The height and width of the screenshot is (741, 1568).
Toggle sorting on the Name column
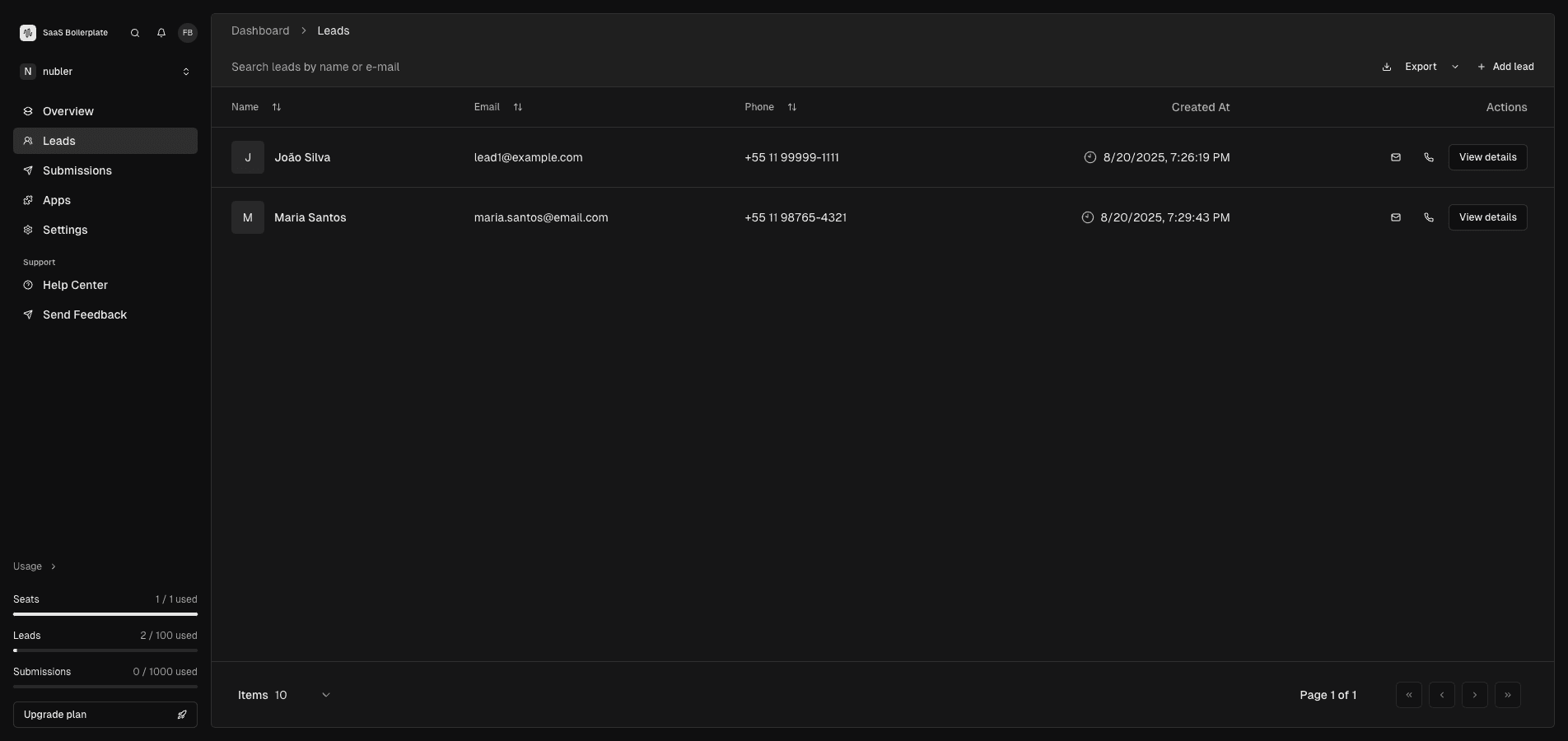pos(276,107)
